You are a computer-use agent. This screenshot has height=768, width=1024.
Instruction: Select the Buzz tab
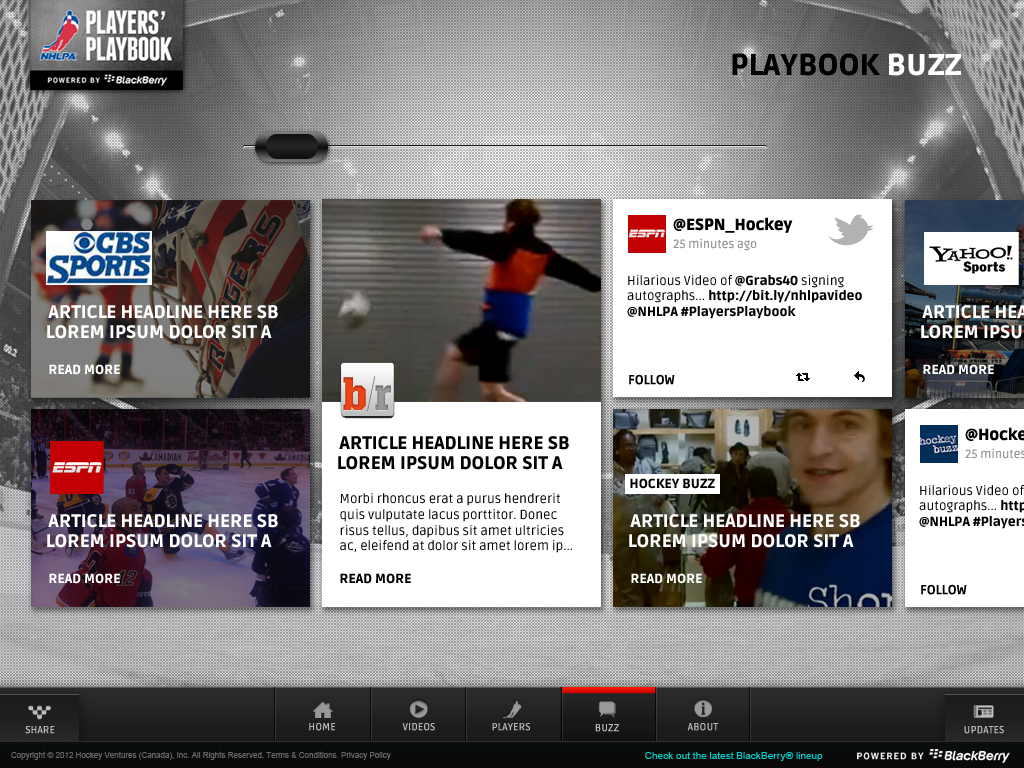(607, 716)
